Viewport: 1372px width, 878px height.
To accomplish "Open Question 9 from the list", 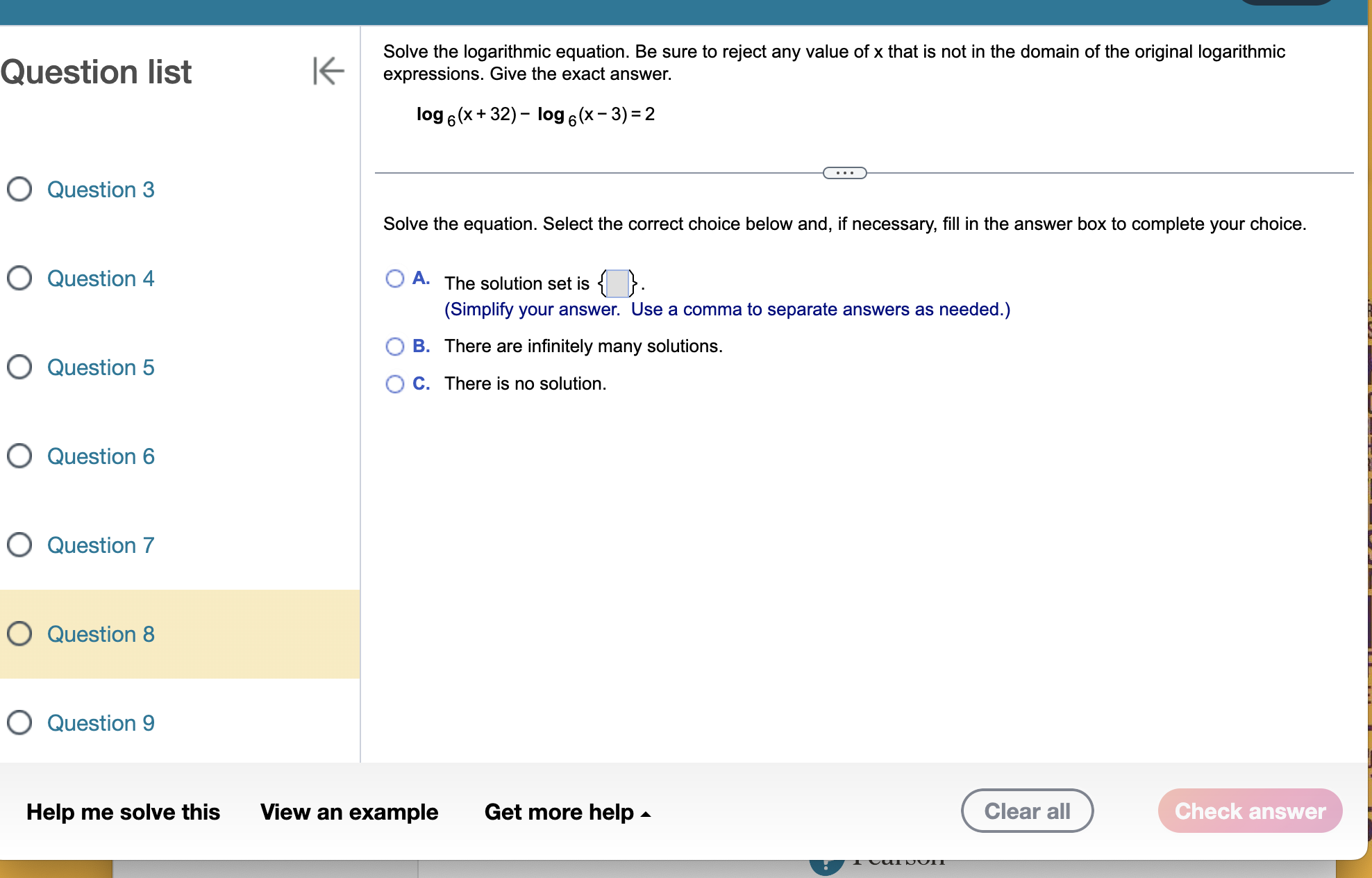I will coord(101,723).
